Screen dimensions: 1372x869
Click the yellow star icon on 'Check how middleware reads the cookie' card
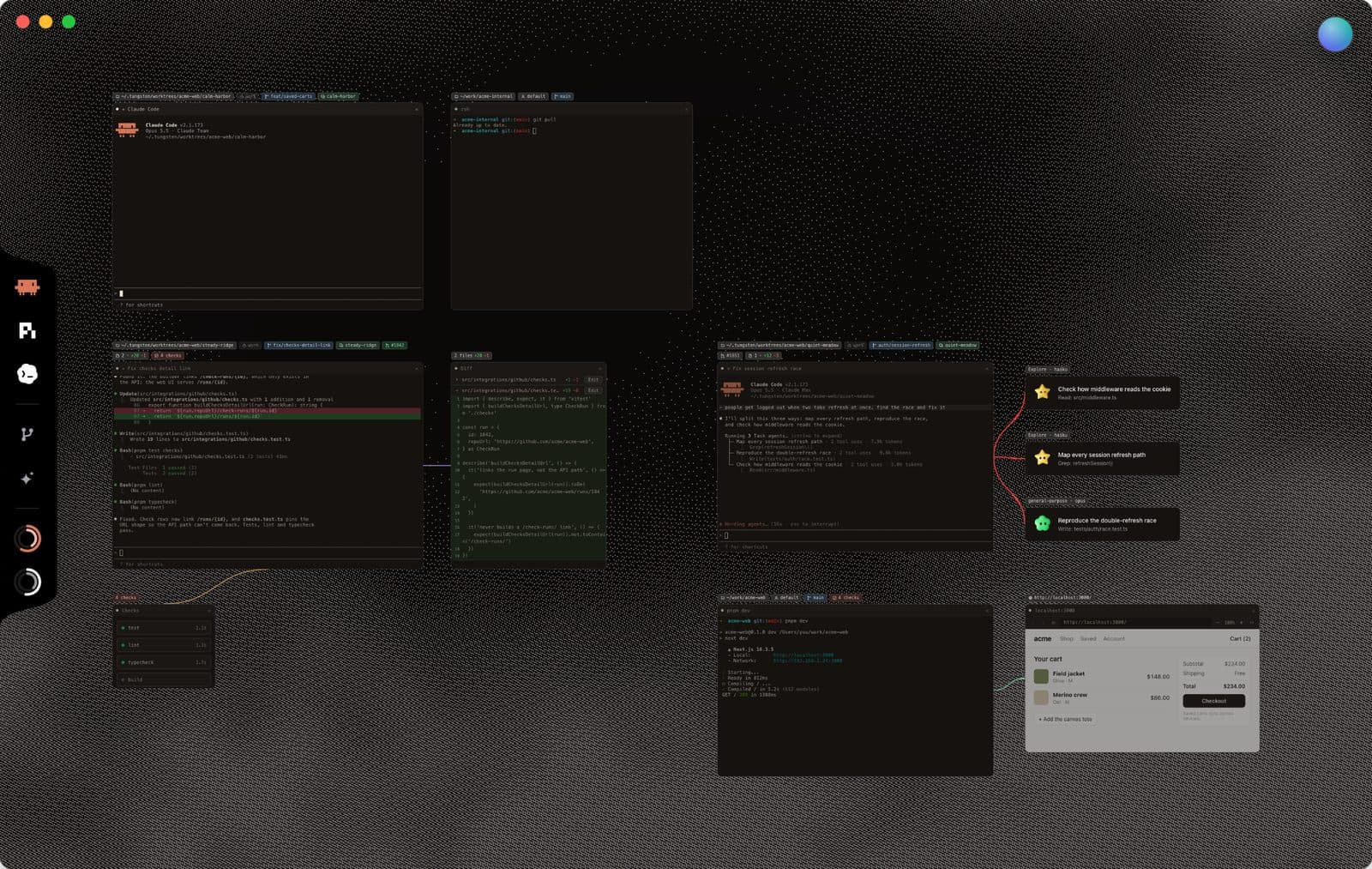1042,392
